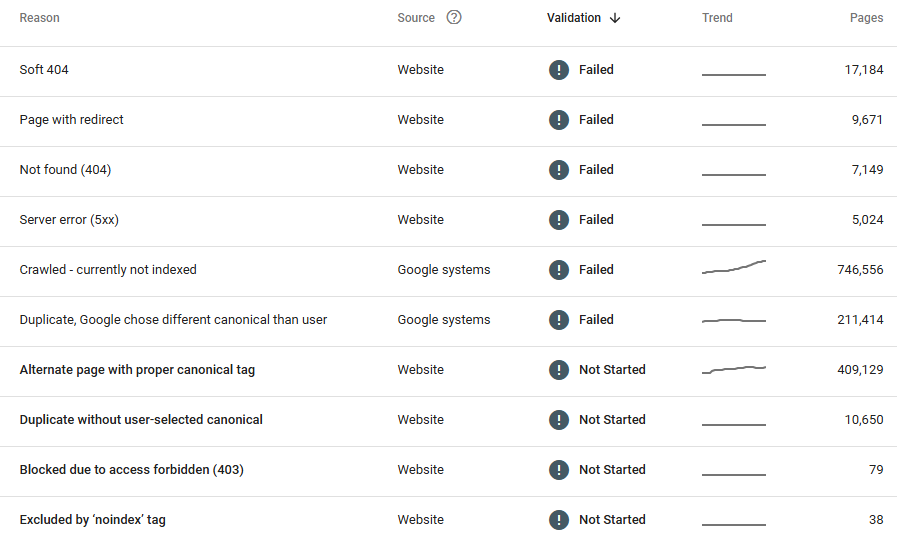Click Failed icon in Not found (404) row
This screenshot has height=544, width=897.
[558, 170]
